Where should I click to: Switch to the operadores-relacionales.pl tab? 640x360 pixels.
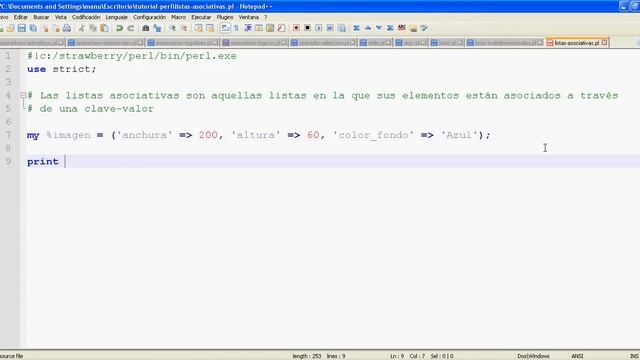pyautogui.click(x=106, y=43)
